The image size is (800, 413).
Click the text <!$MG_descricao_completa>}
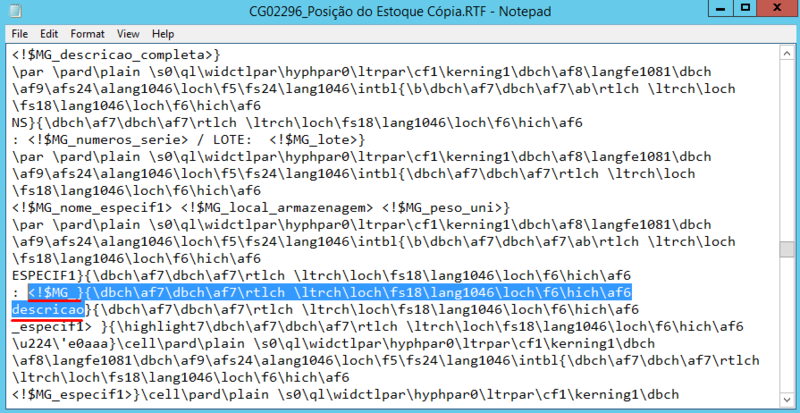116,55
